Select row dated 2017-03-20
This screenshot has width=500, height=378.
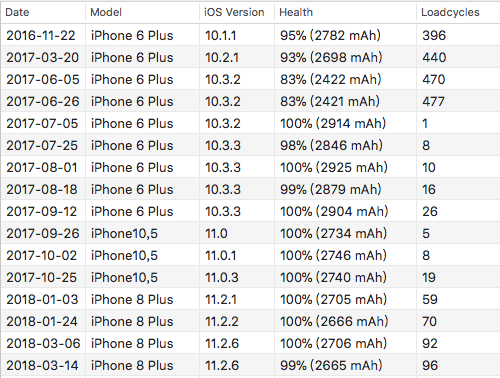click(x=250, y=57)
